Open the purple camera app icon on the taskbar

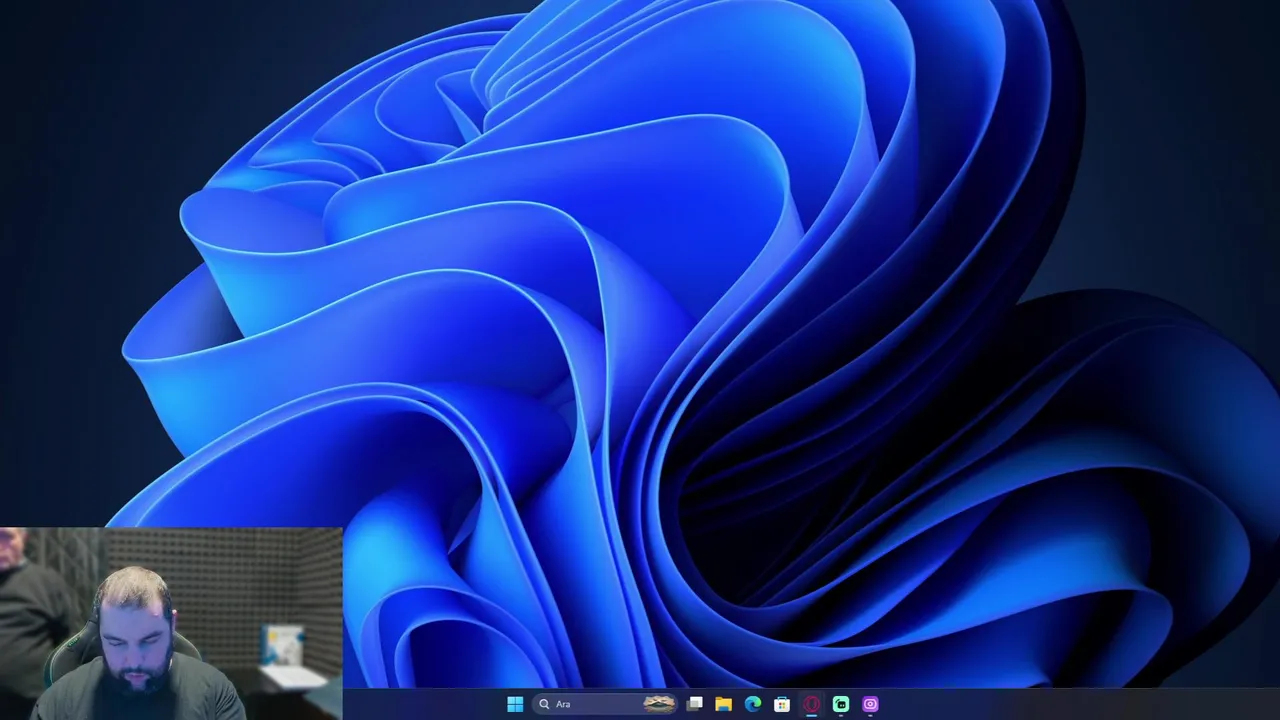pos(870,704)
